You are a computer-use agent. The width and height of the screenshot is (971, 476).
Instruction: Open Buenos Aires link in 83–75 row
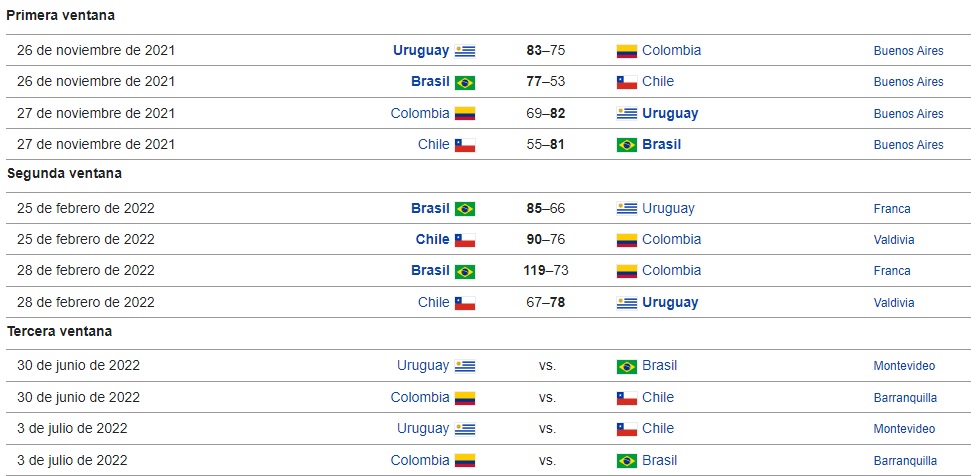point(908,51)
